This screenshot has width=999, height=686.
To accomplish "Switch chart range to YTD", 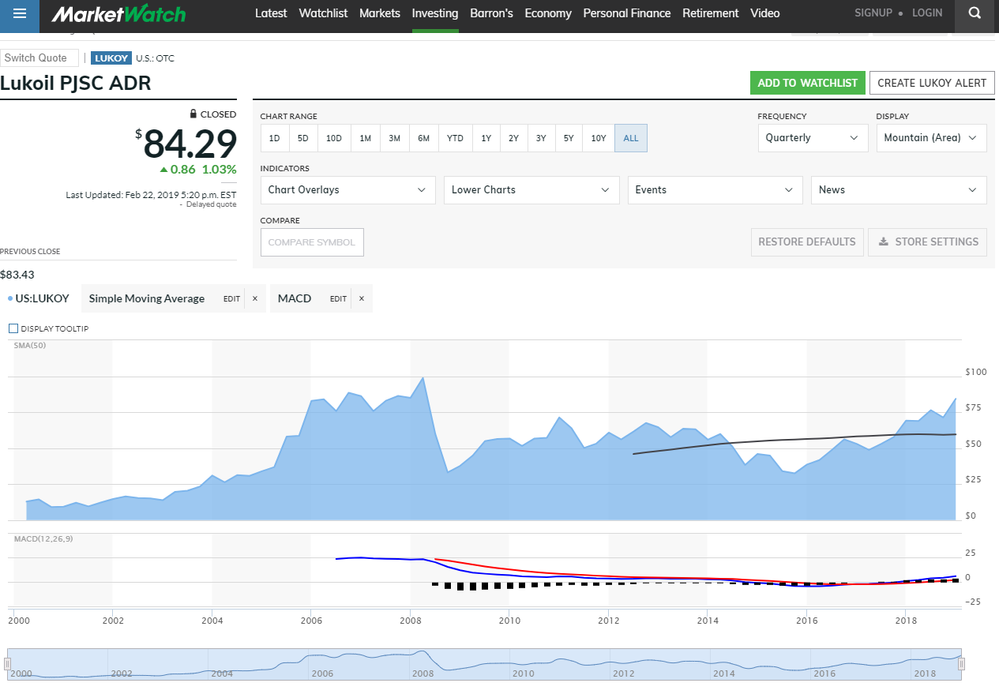I will click(455, 138).
